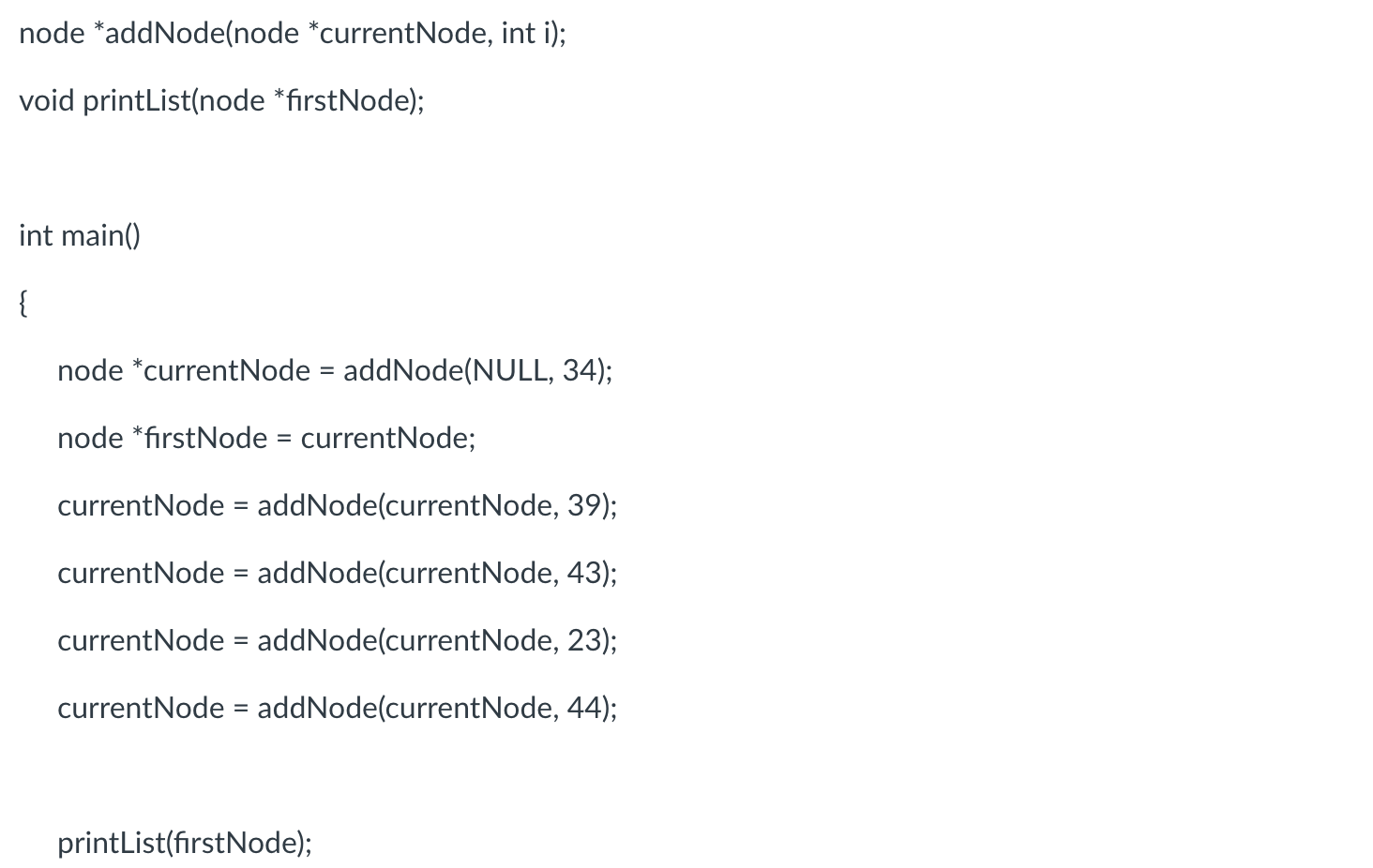This screenshot has width=1373, height=868.
Task: Click the word void in printList prototype
Action: tap(47, 101)
